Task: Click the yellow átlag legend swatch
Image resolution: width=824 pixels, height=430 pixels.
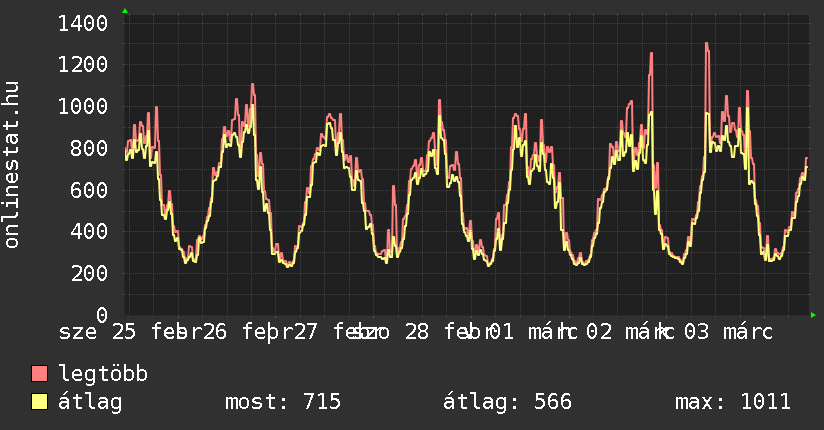Action: click(40, 402)
